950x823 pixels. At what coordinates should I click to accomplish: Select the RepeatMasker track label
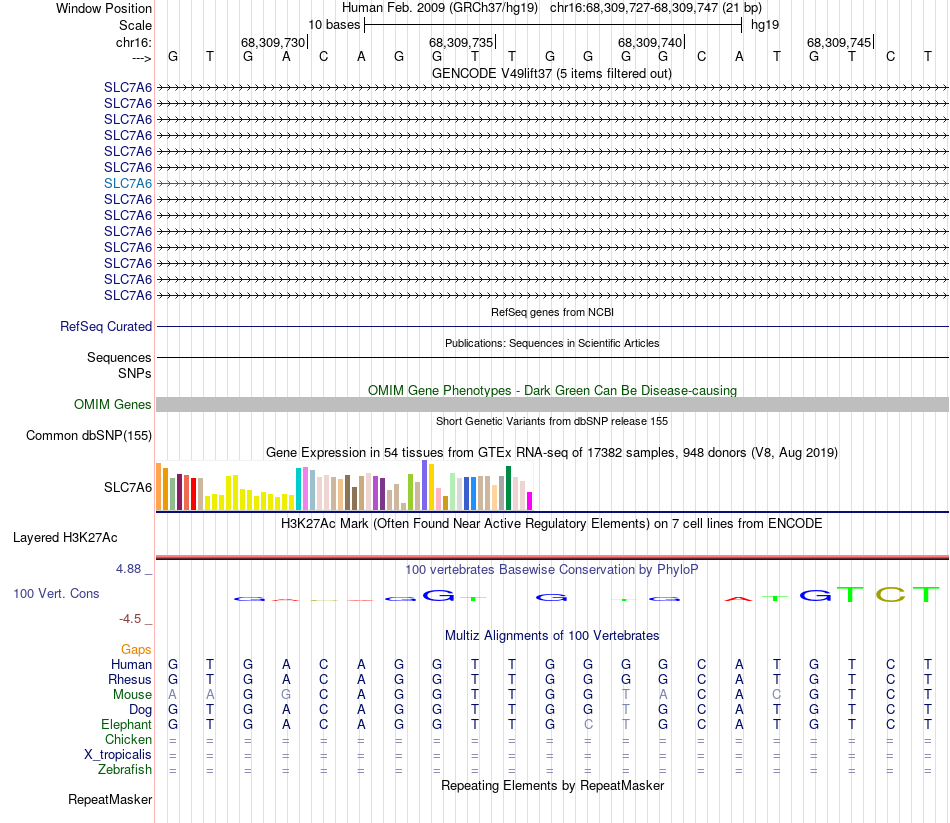click(x=110, y=799)
